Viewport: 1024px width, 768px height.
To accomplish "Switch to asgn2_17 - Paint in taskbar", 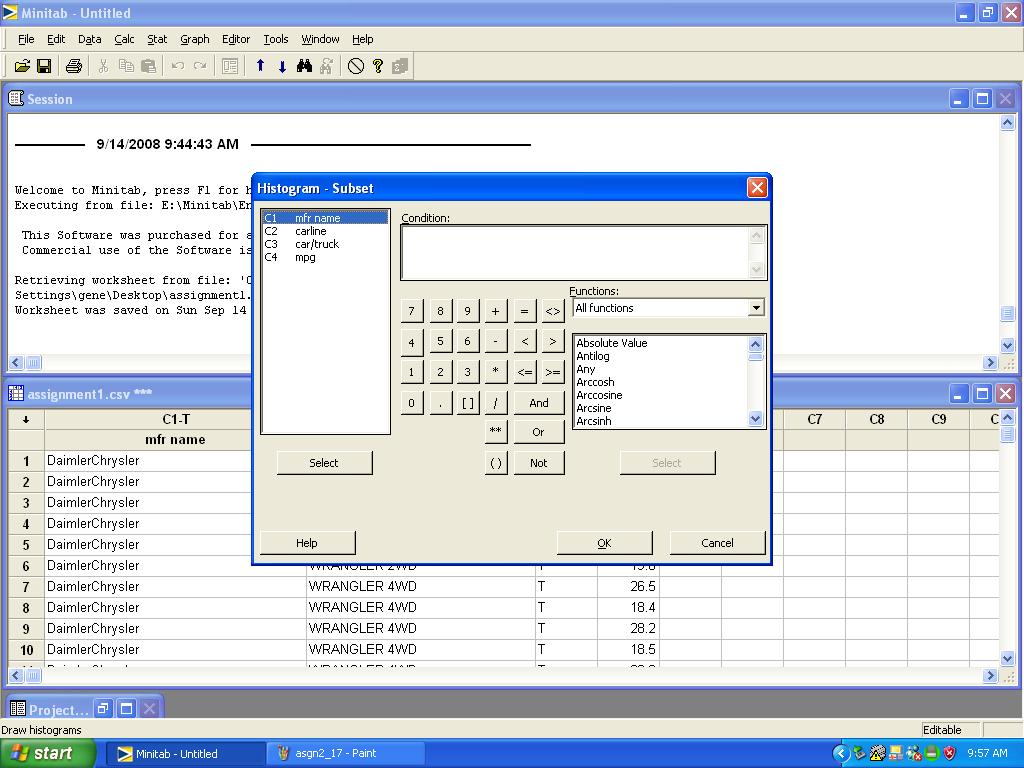I will click(x=335, y=753).
